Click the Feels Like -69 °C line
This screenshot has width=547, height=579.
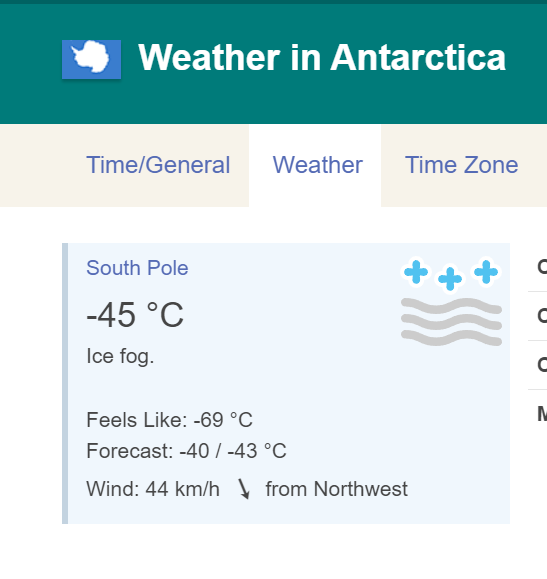click(170, 420)
